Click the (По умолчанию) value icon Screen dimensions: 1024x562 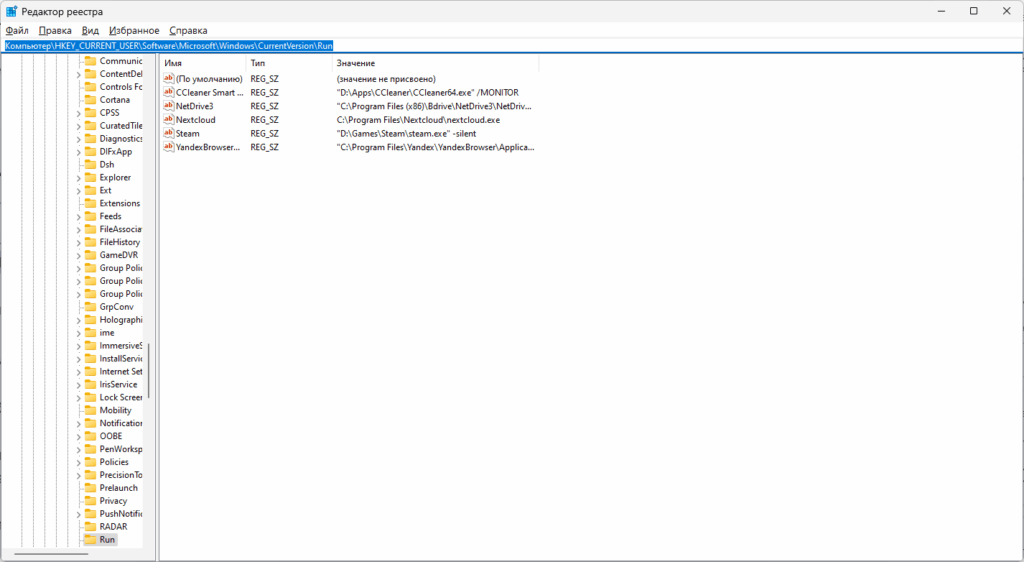[x=168, y=79]
